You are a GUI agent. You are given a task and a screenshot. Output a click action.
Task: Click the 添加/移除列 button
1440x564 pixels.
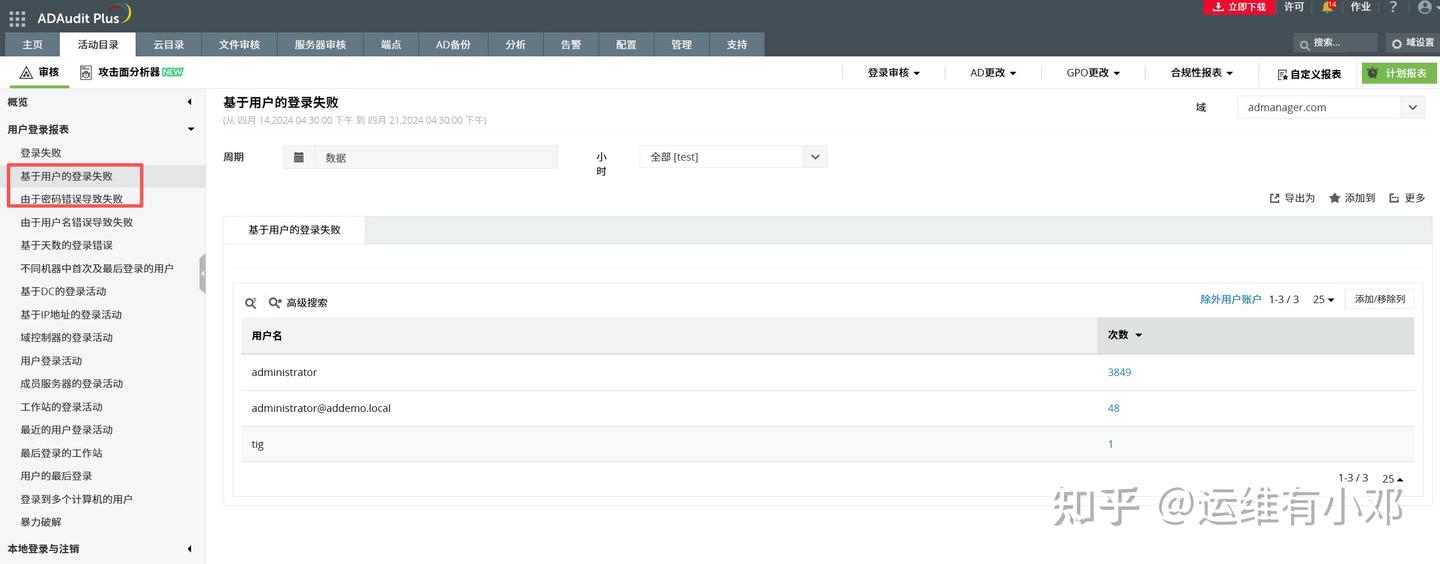1379,299
